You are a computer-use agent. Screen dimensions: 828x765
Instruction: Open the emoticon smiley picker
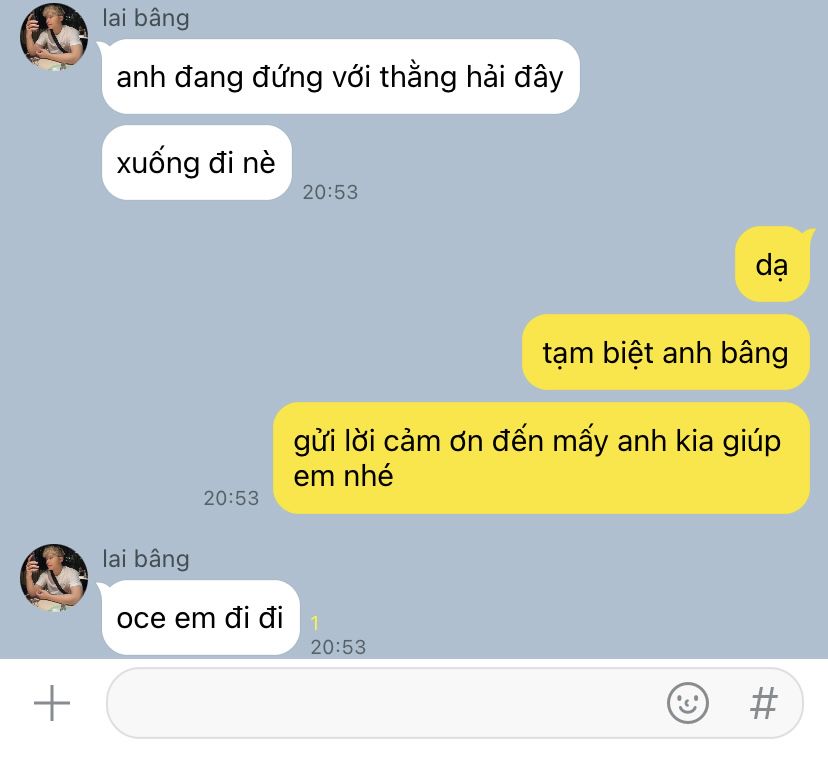pyautogui.click(x=688, y=703)
